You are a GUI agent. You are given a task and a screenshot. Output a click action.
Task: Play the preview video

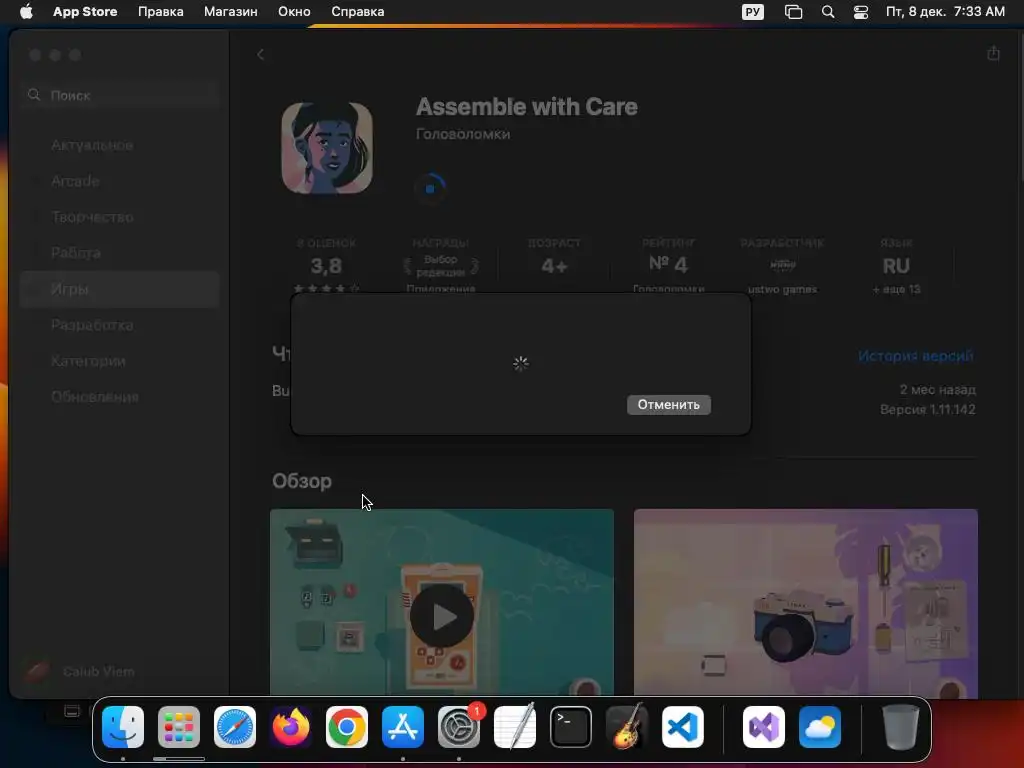tap(442, 616)
